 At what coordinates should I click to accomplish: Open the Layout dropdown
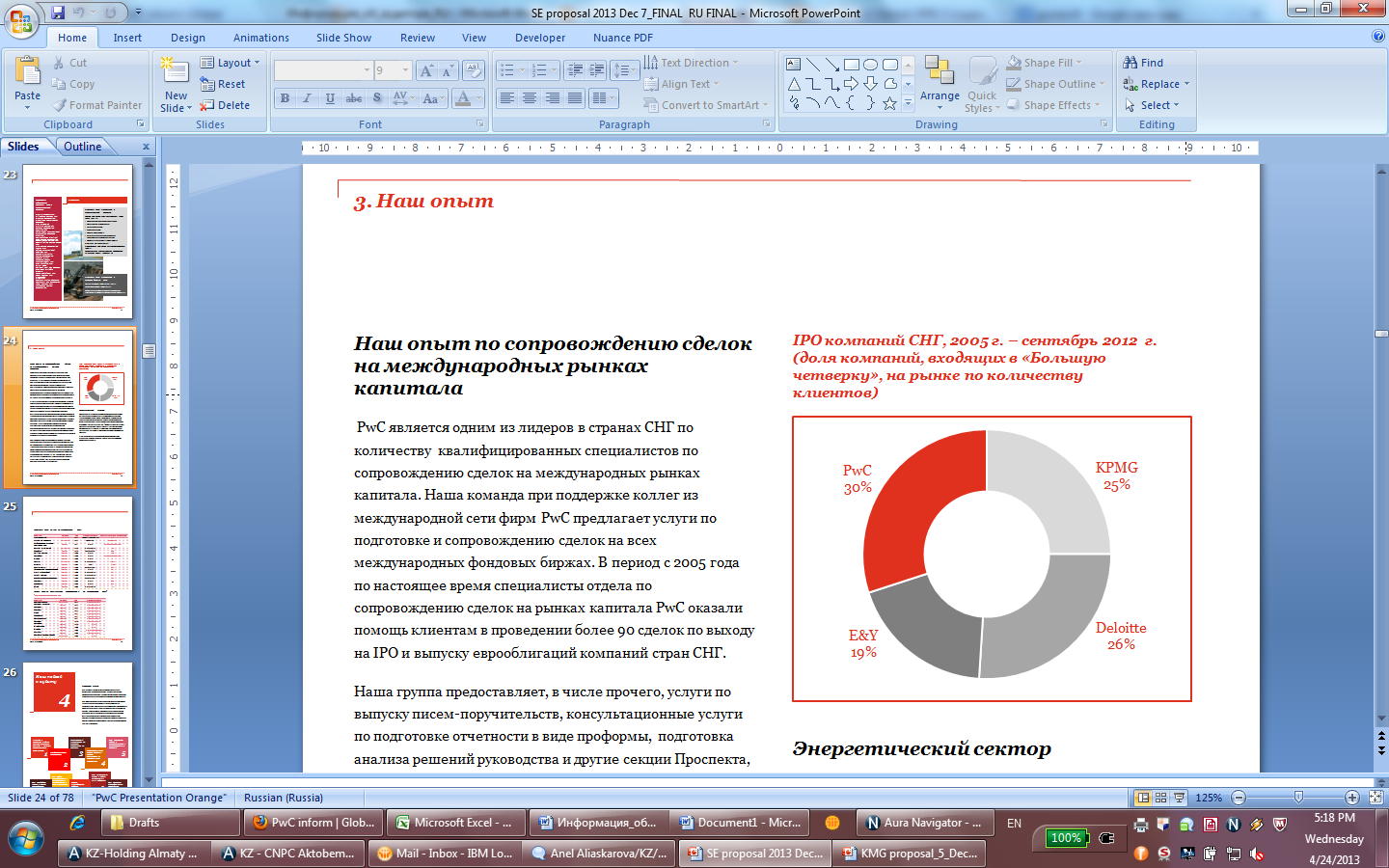click(x=230, y=63)
